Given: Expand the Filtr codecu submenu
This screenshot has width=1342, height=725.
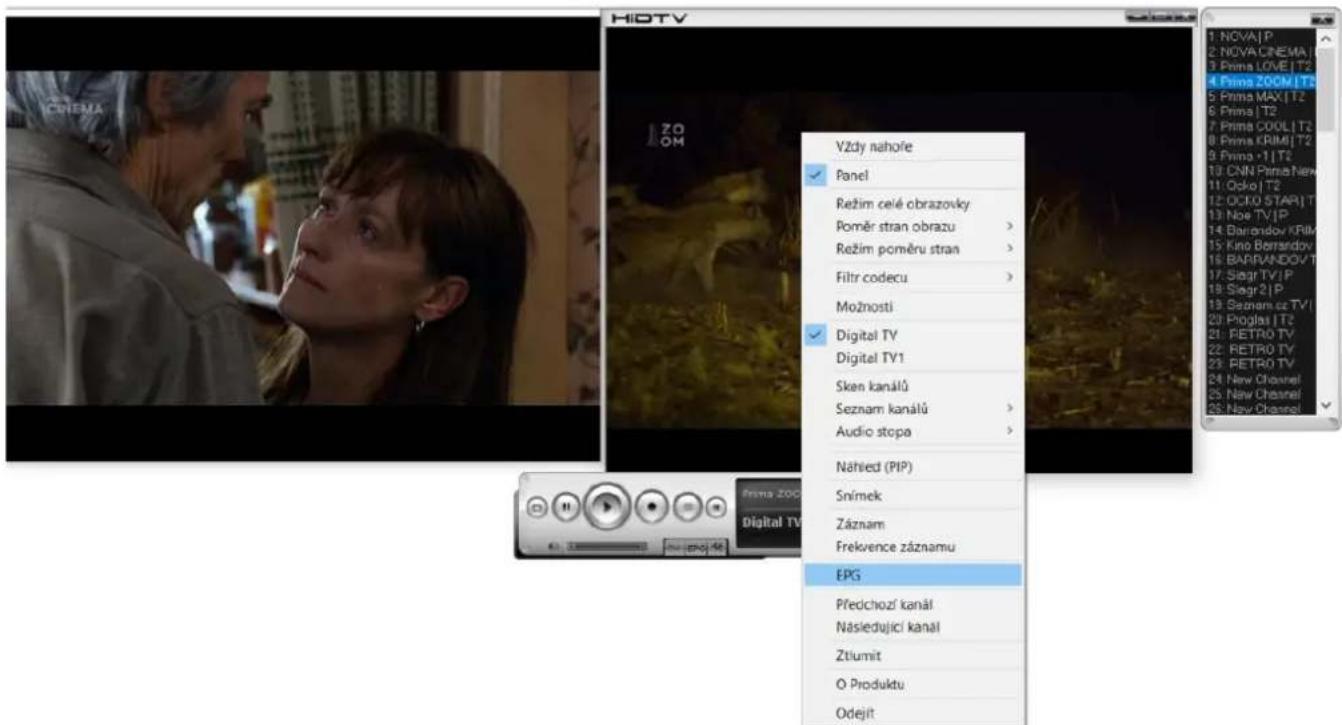Looking at the screenshot, I should point(913,276).
